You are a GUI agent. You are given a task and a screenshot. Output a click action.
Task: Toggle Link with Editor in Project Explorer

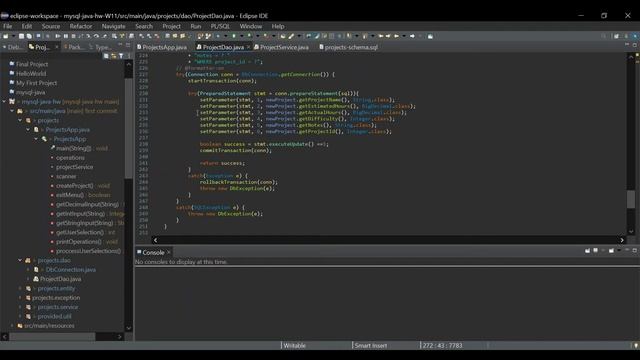click(113, 56)
